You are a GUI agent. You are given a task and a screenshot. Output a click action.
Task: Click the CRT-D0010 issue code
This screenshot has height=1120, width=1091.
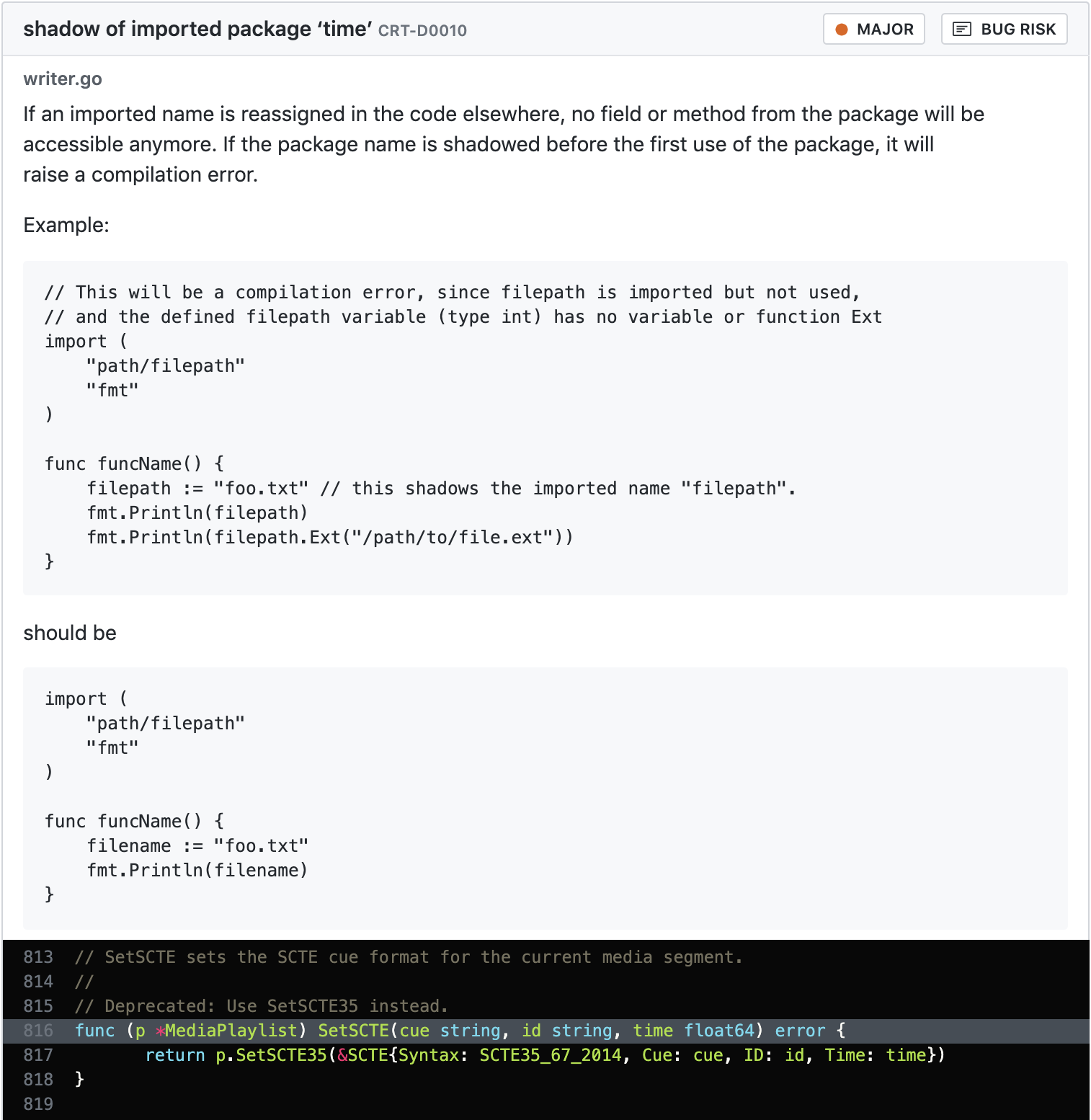point(422,30)
